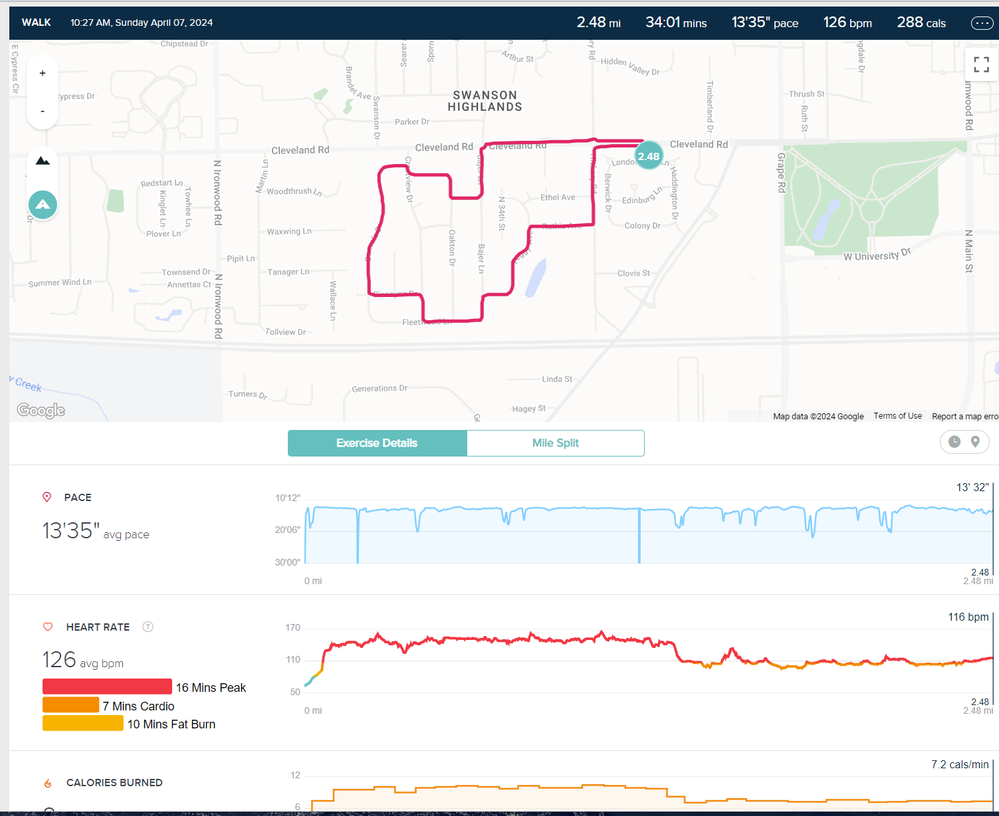Zoom out on the map with minus button
This screenshot has width=999, height=816.
[x=42, y=111]
